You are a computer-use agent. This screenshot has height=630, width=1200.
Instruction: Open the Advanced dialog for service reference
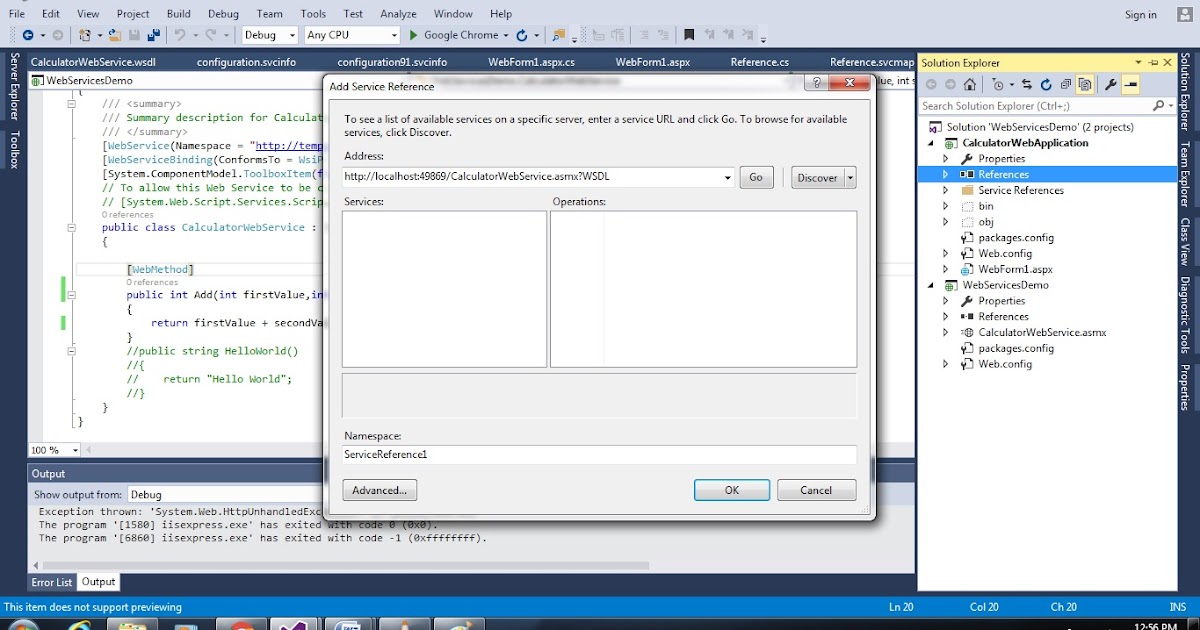(x=379, y=490)
